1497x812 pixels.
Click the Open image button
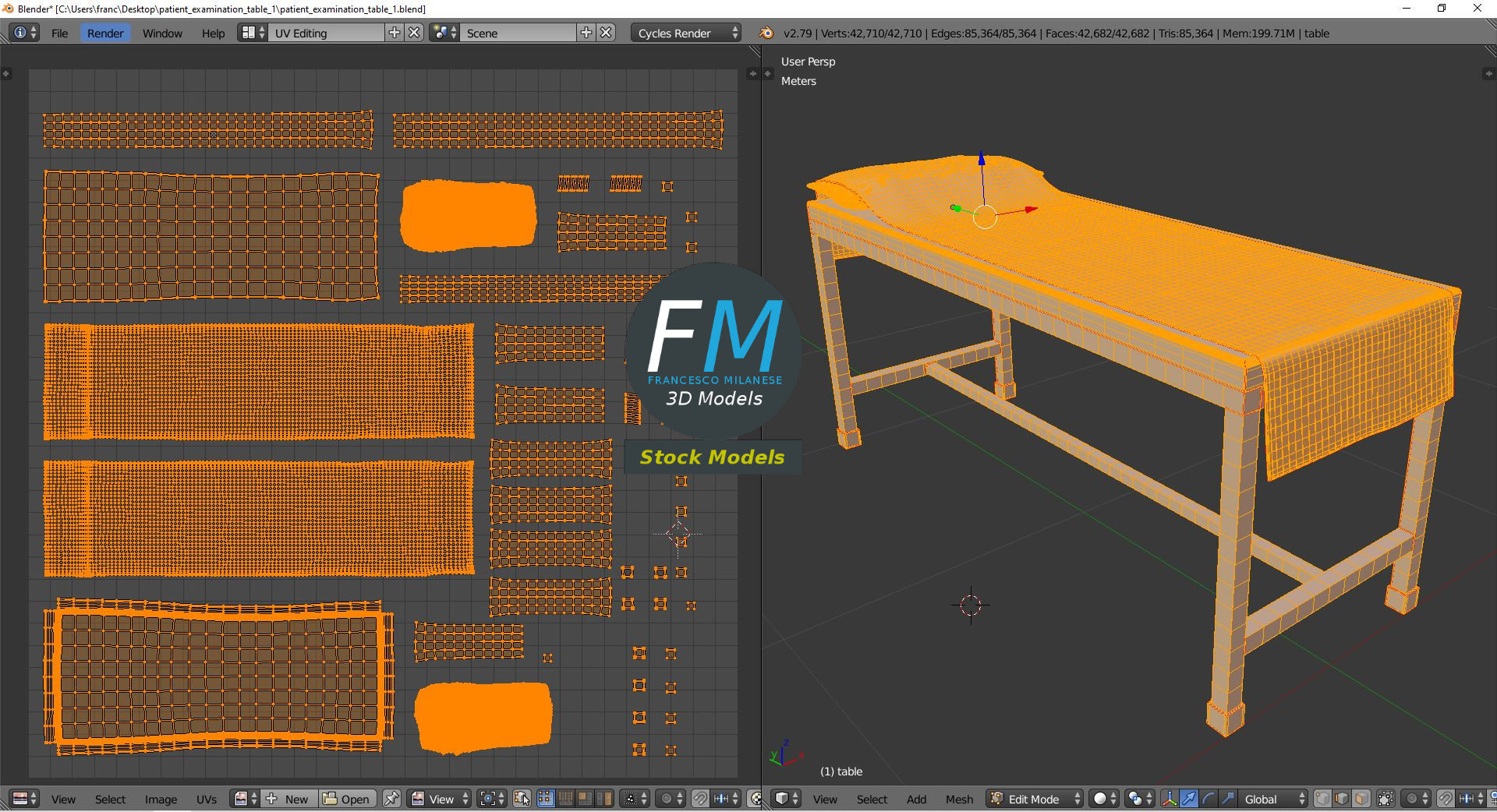pyautogui.click(x=347, y=799)
